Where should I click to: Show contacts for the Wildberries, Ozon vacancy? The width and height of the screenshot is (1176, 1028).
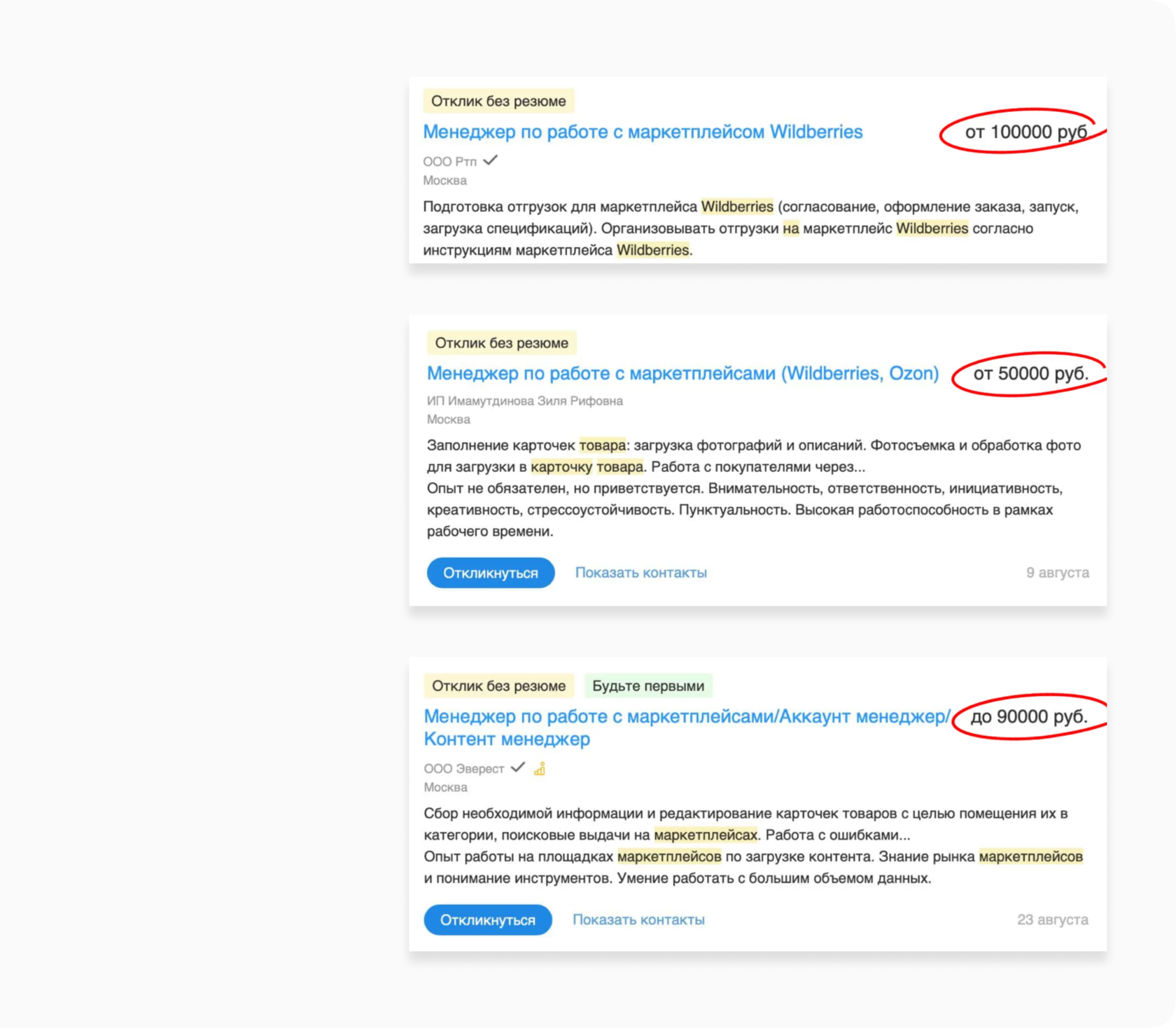point(640,573)
